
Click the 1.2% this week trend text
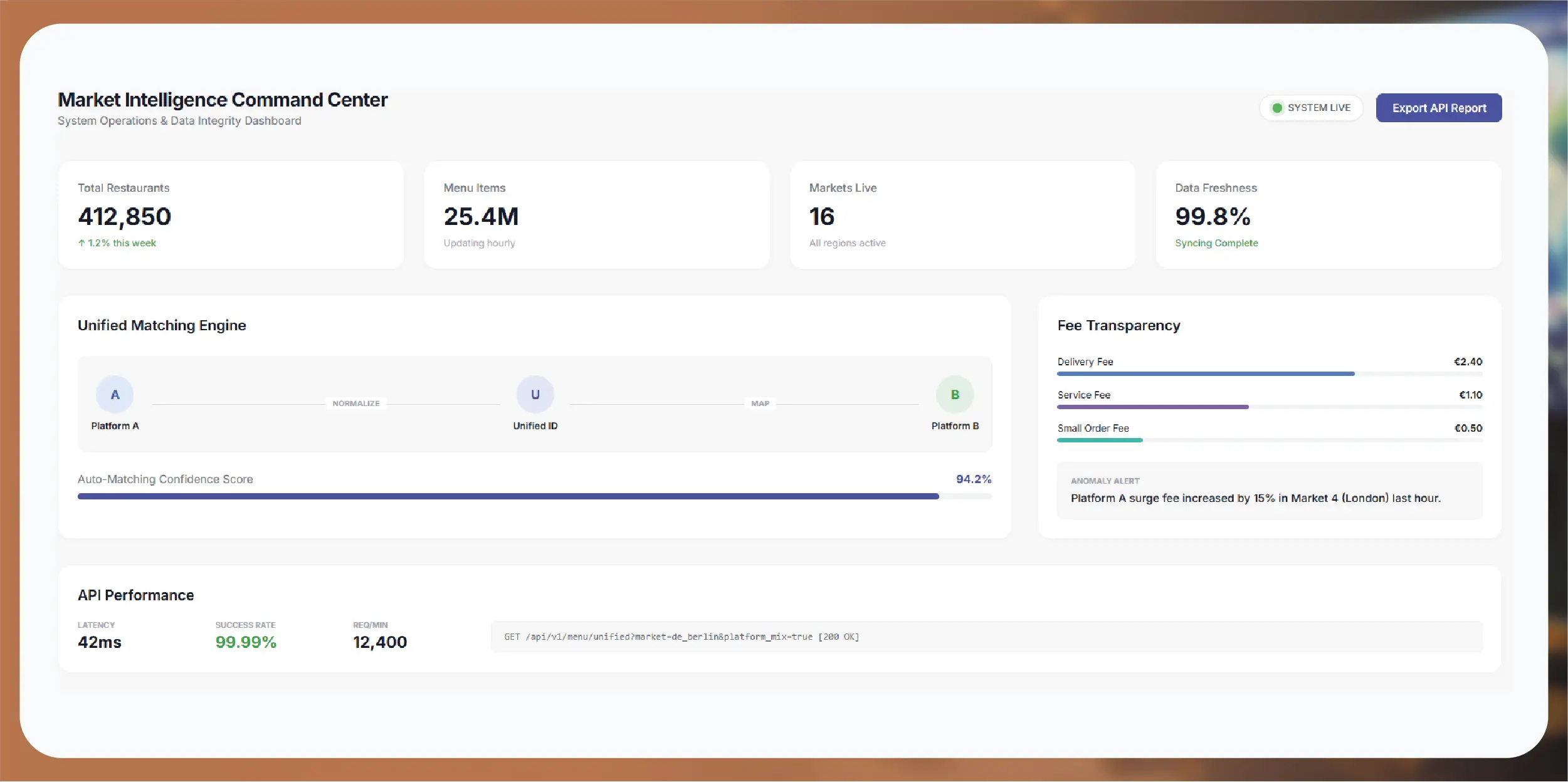click(x=117, y=243)
